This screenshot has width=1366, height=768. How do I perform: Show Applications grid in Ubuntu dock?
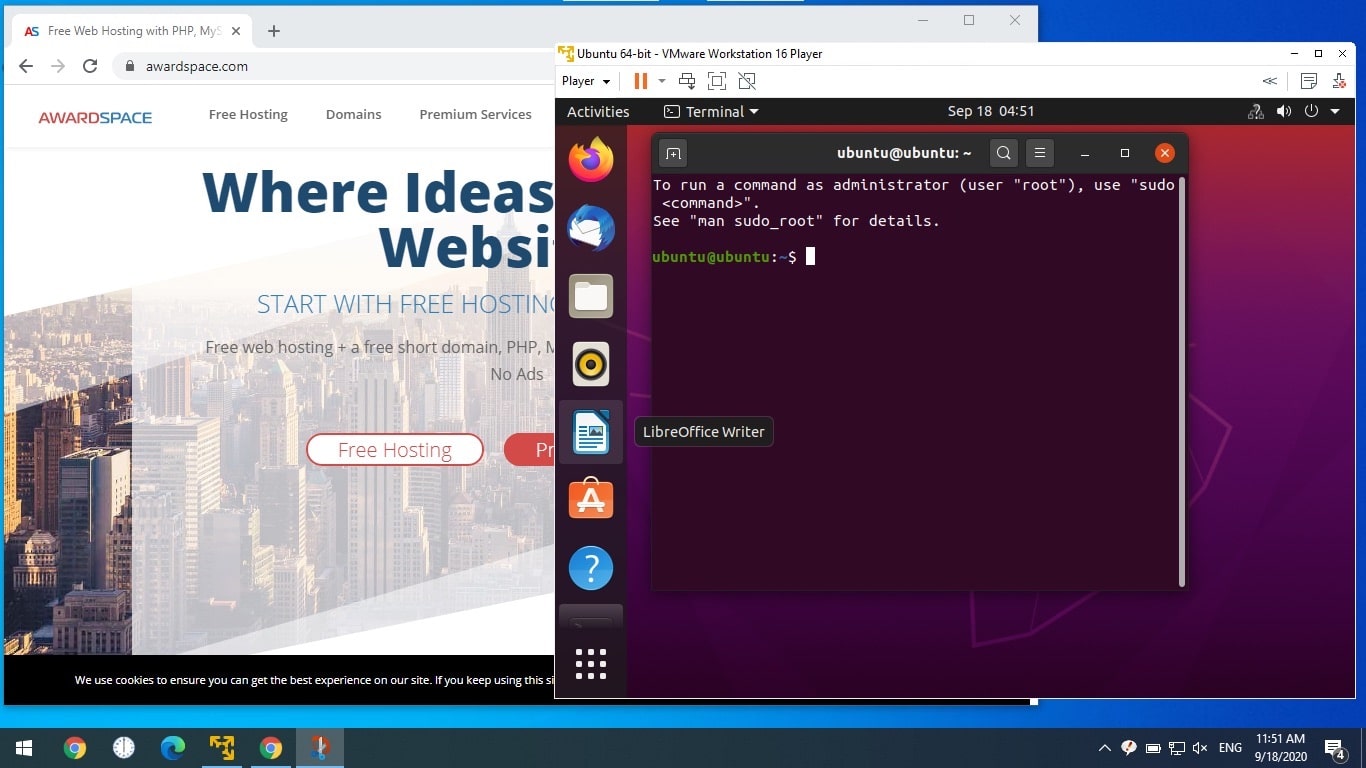tap(591, 663)
